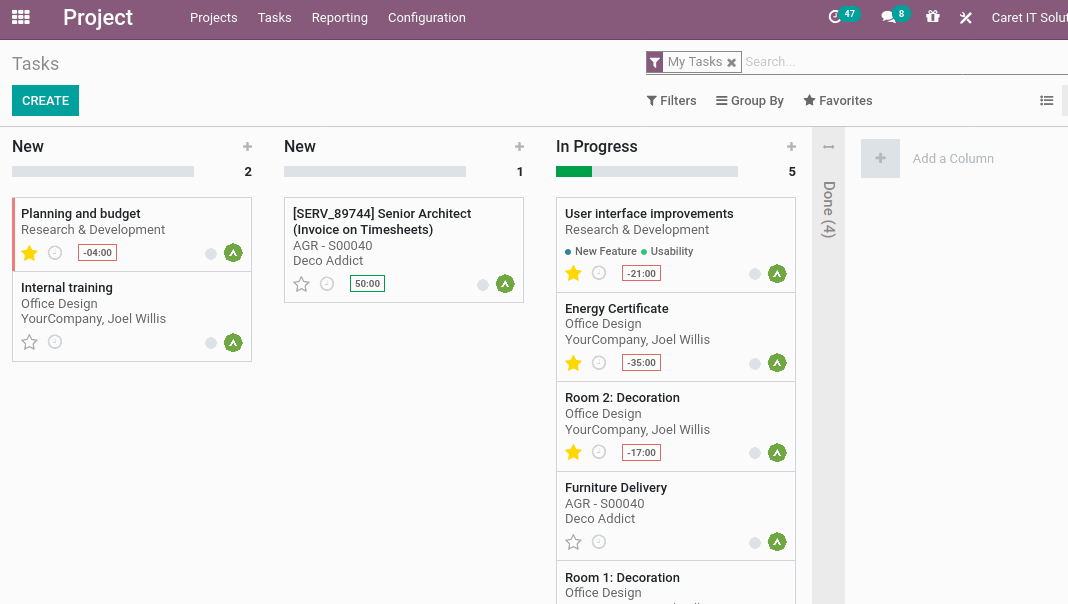Schedule activity on the Senior Architect task
The image size is (1068, 604).
[326, 283]
